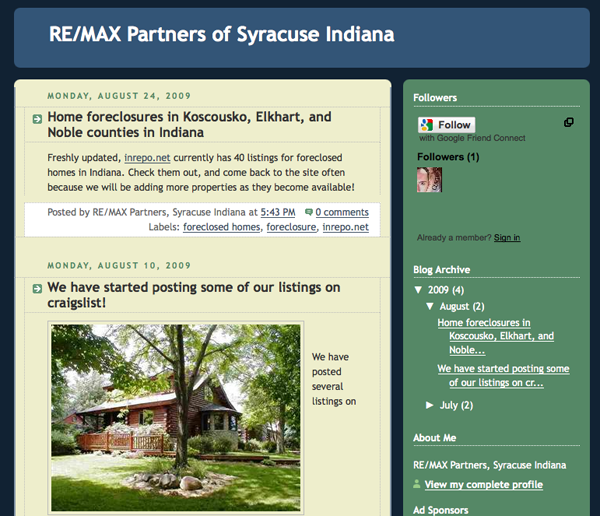Open the 5:43 PM post permalink
This screenshot has width=600, height=516.
click(x=277, y=212)
